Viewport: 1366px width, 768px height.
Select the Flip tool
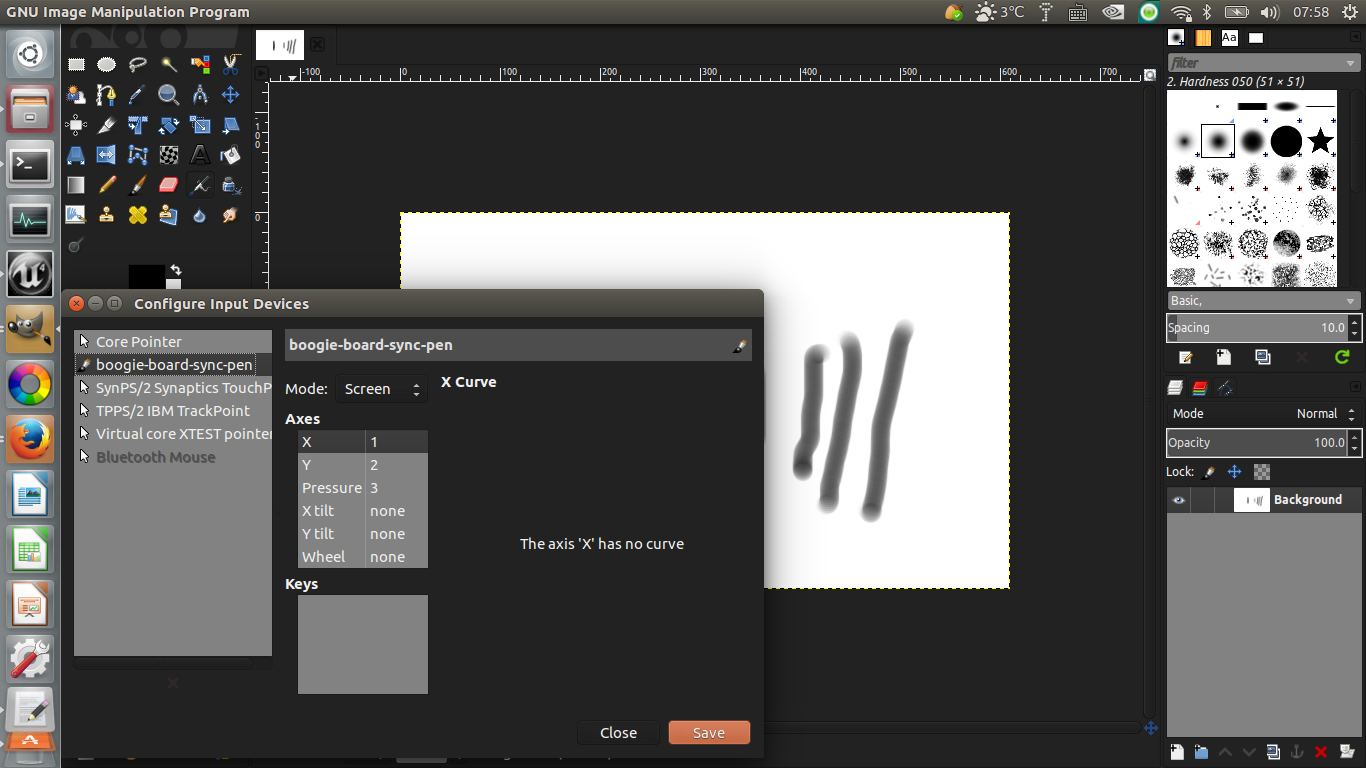pos(107,155)
